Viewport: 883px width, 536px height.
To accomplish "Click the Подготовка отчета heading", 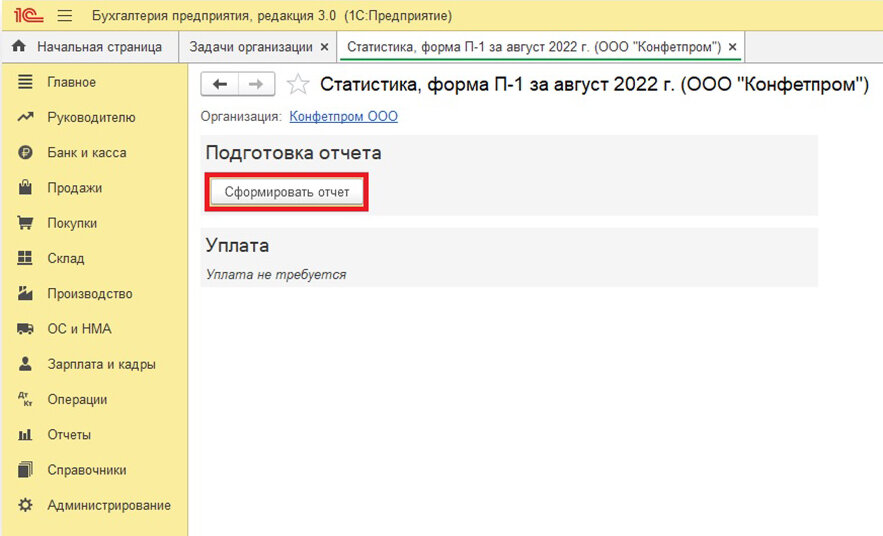I will pyautogui.click(x=293, y=153).
